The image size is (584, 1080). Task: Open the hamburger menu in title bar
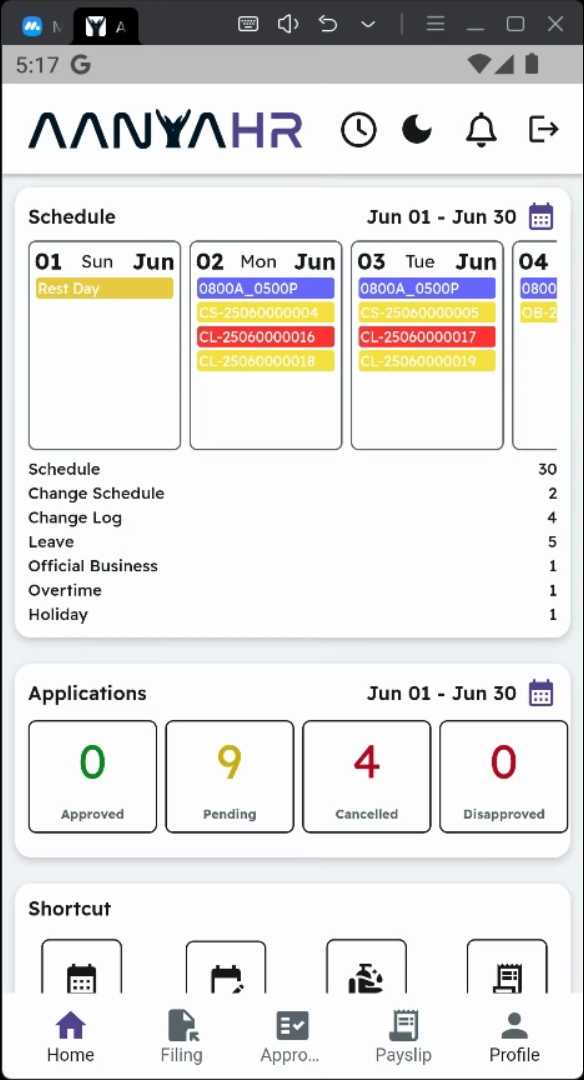point(435,24)
